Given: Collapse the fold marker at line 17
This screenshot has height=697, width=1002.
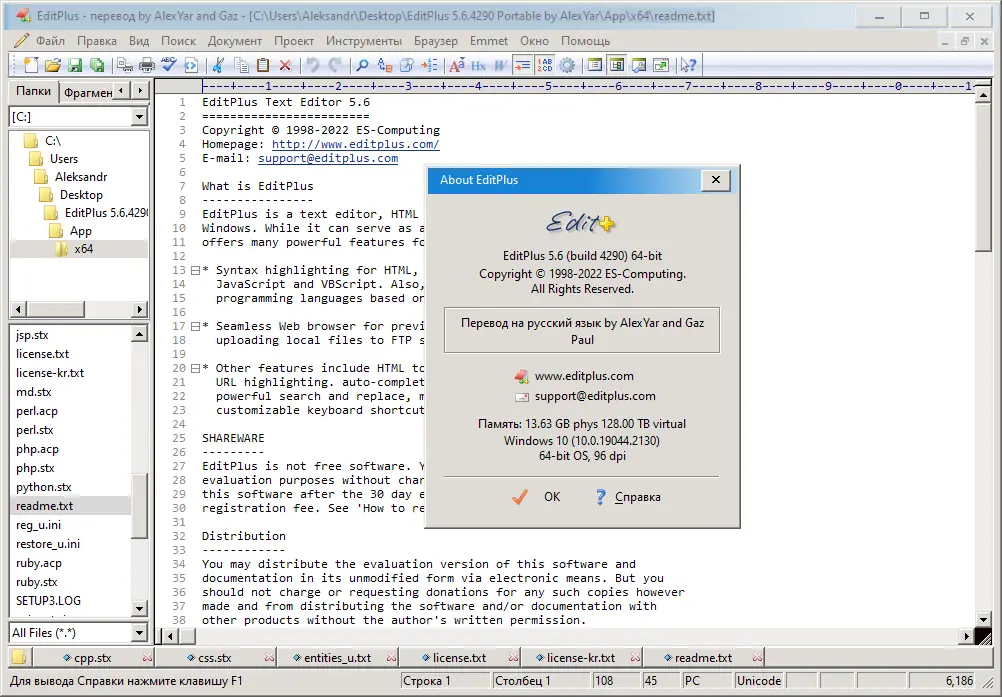Looking at the screenshot, I should point(196,326).
